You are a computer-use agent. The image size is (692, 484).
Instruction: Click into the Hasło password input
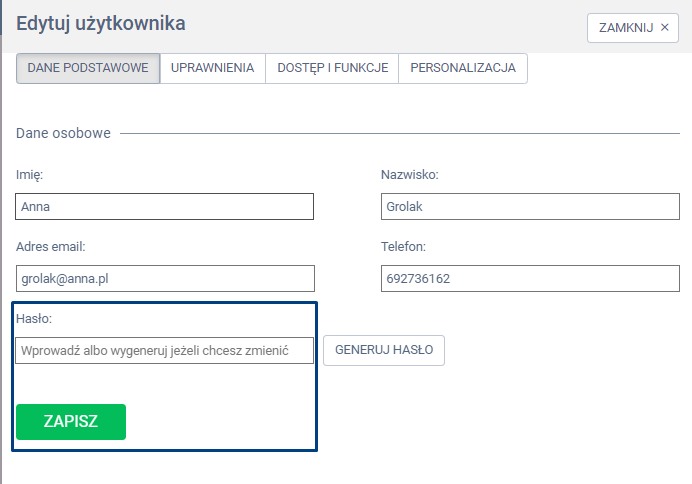(165, 350)
